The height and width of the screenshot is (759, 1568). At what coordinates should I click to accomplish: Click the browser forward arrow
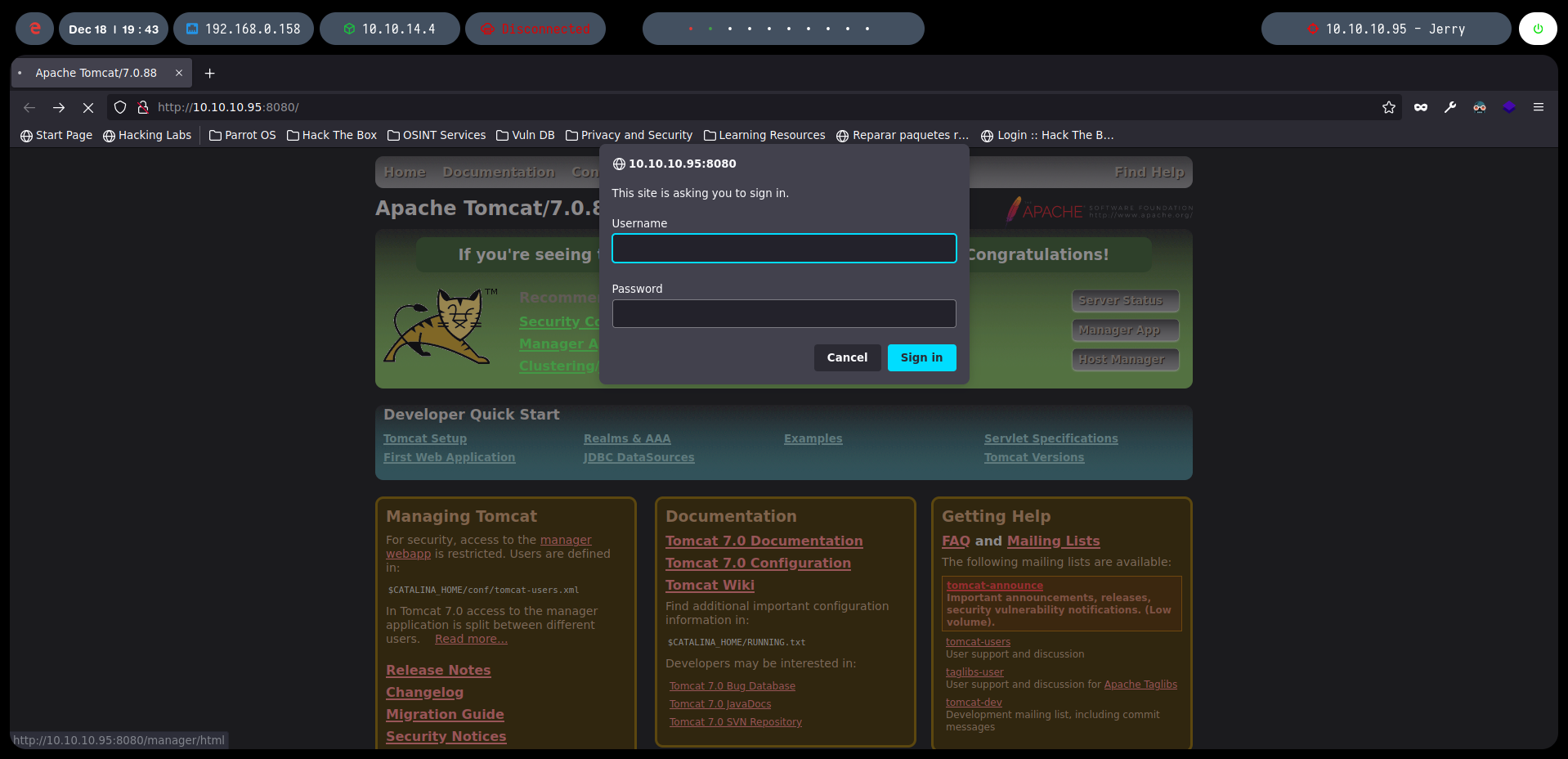pos(59,107)
